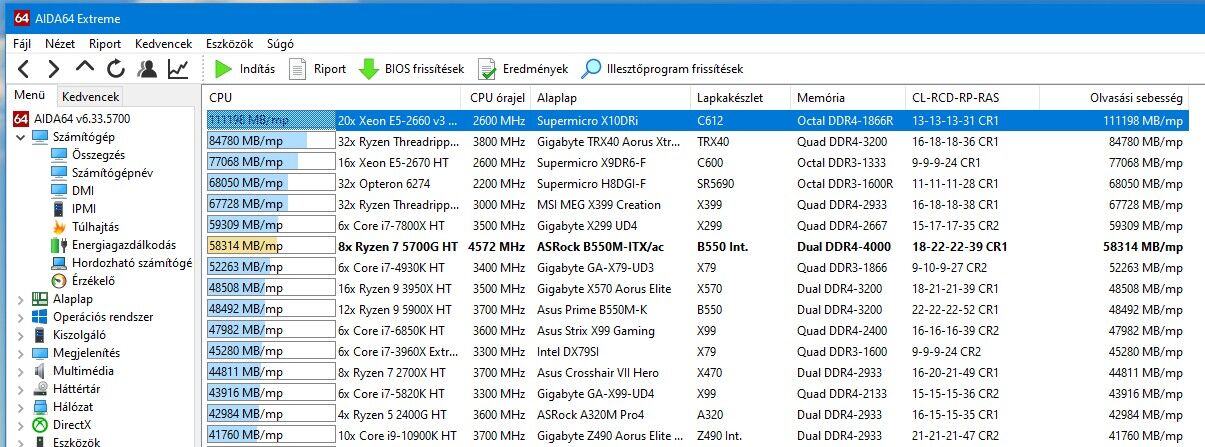
Task: Select the 12x Ryzen 9 5900X HT row
Action: tap(696, 309)
